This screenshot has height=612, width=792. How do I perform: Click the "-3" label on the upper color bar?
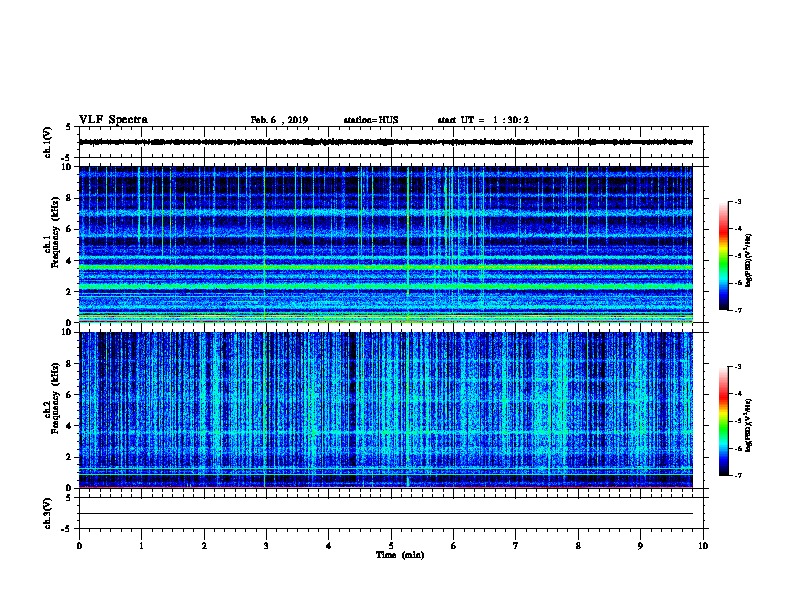click(x=737, y=201)
